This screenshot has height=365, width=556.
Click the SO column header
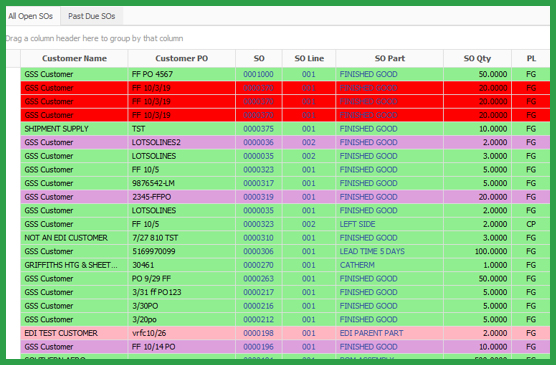coord(259,59)
